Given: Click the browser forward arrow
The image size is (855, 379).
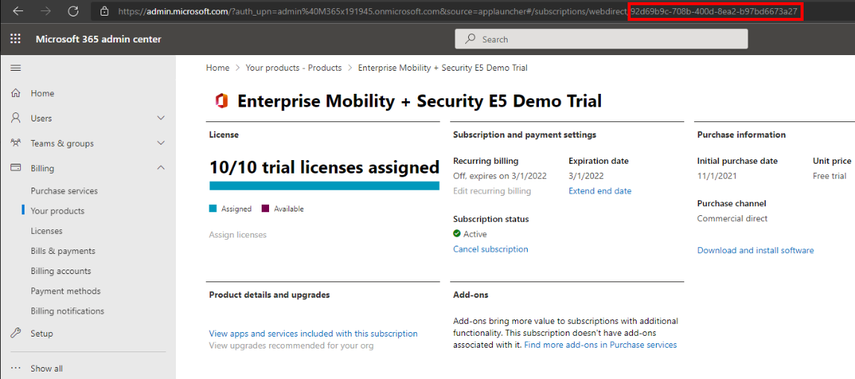Looking at the screenshot, I should (x=46, y=11).
